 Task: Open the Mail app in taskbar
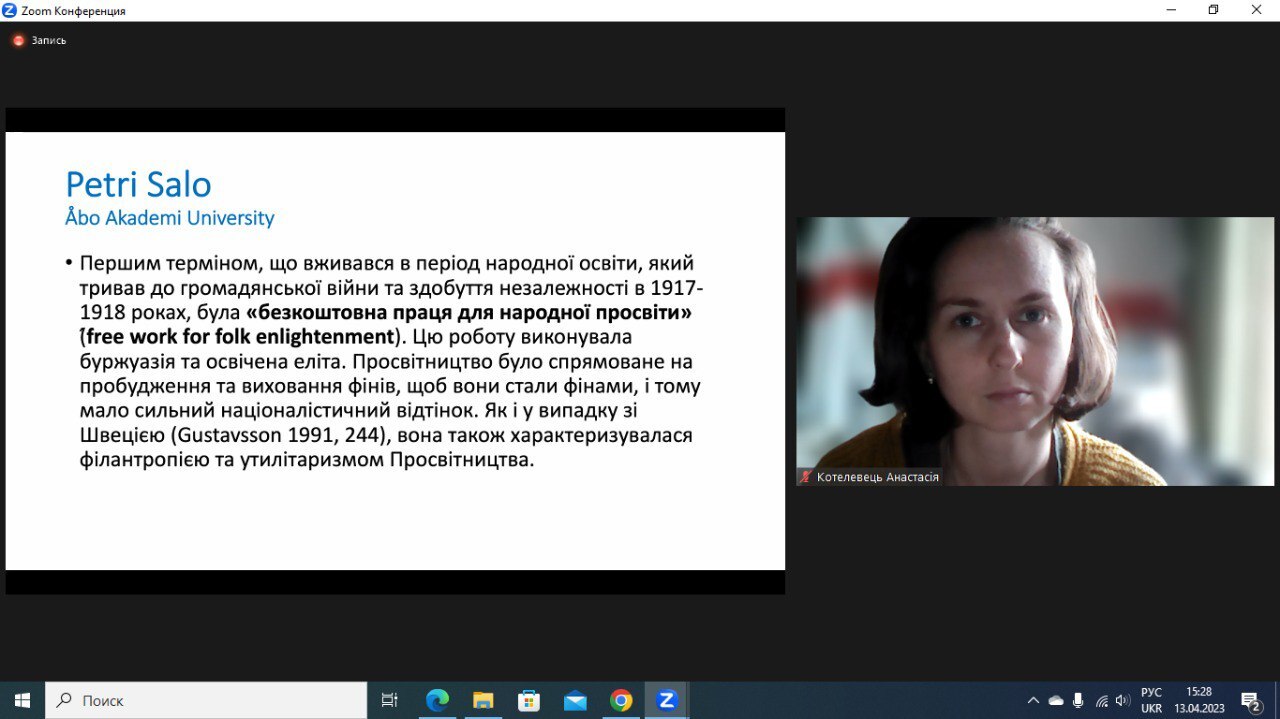click(575, 700)
